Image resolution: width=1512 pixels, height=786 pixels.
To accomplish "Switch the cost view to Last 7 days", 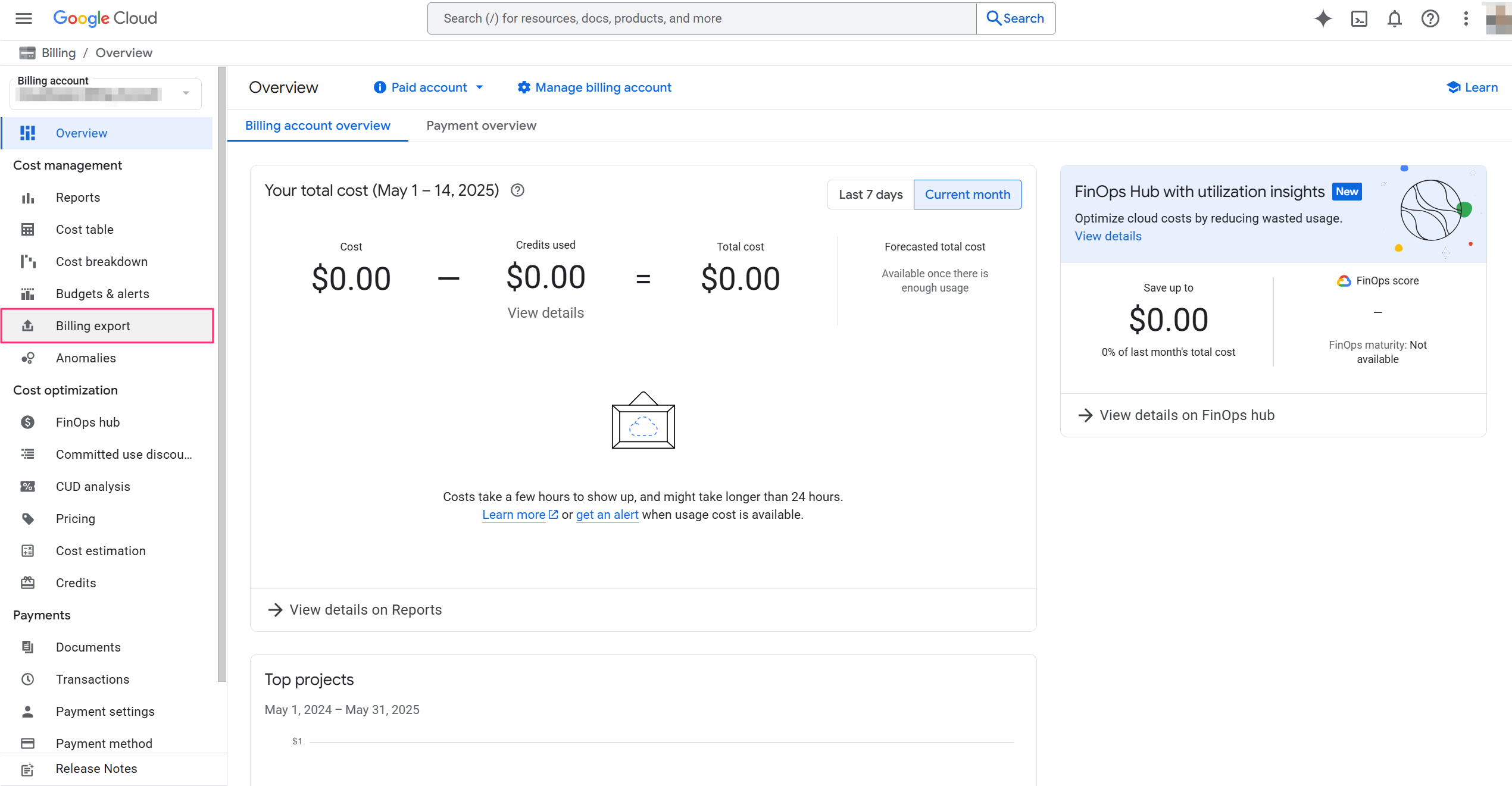I will 870,194.
